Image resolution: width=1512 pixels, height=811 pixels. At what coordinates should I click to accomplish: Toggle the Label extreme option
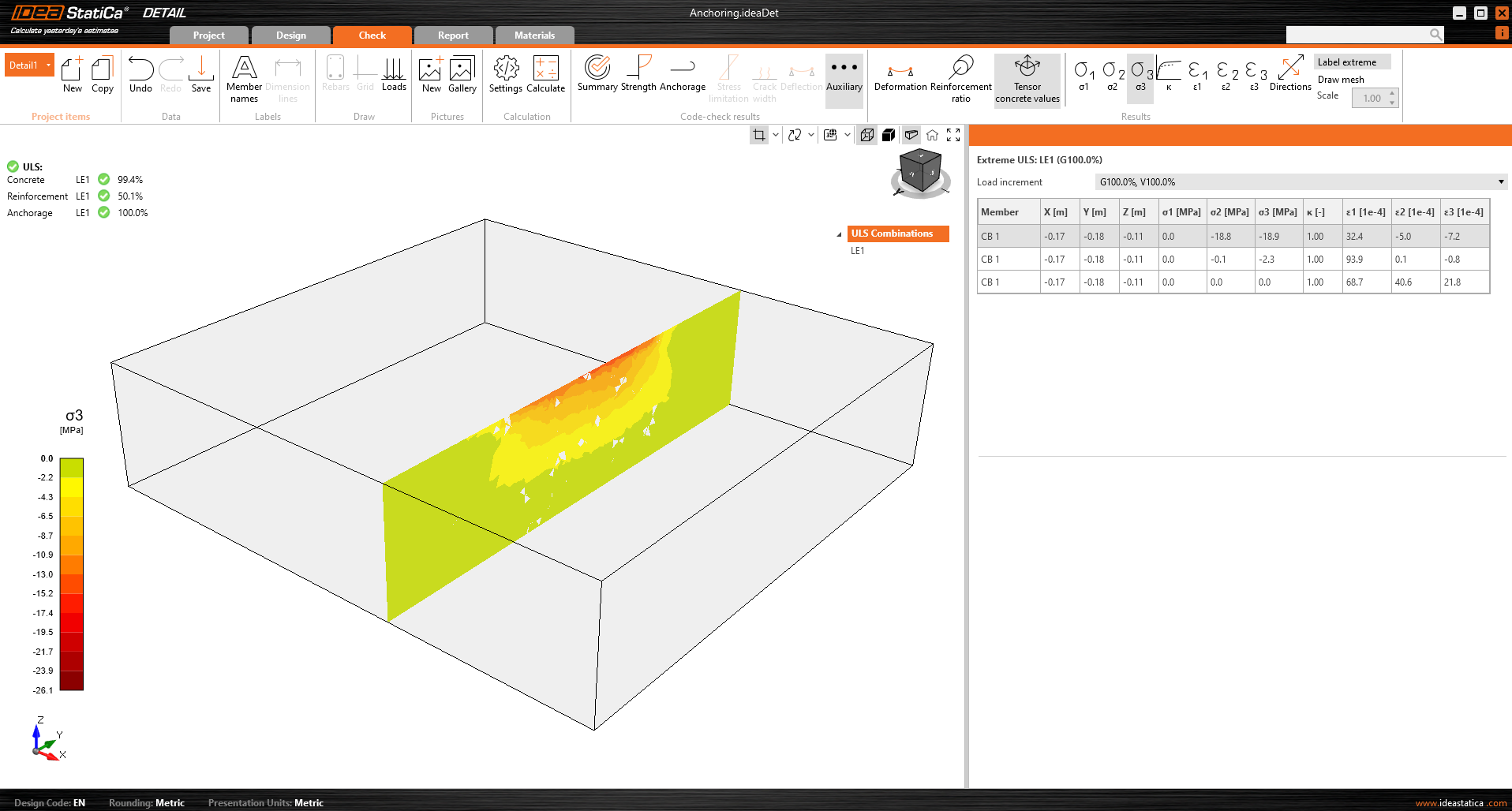(1350, 62)
